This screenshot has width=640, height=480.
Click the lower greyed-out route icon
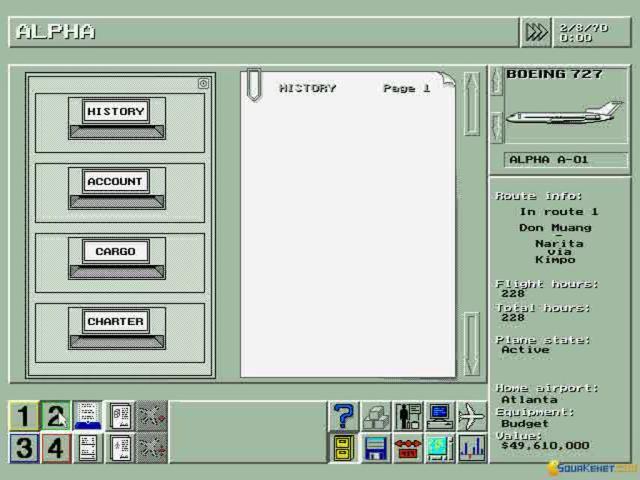pyautogui.click(x=152, y=448)
